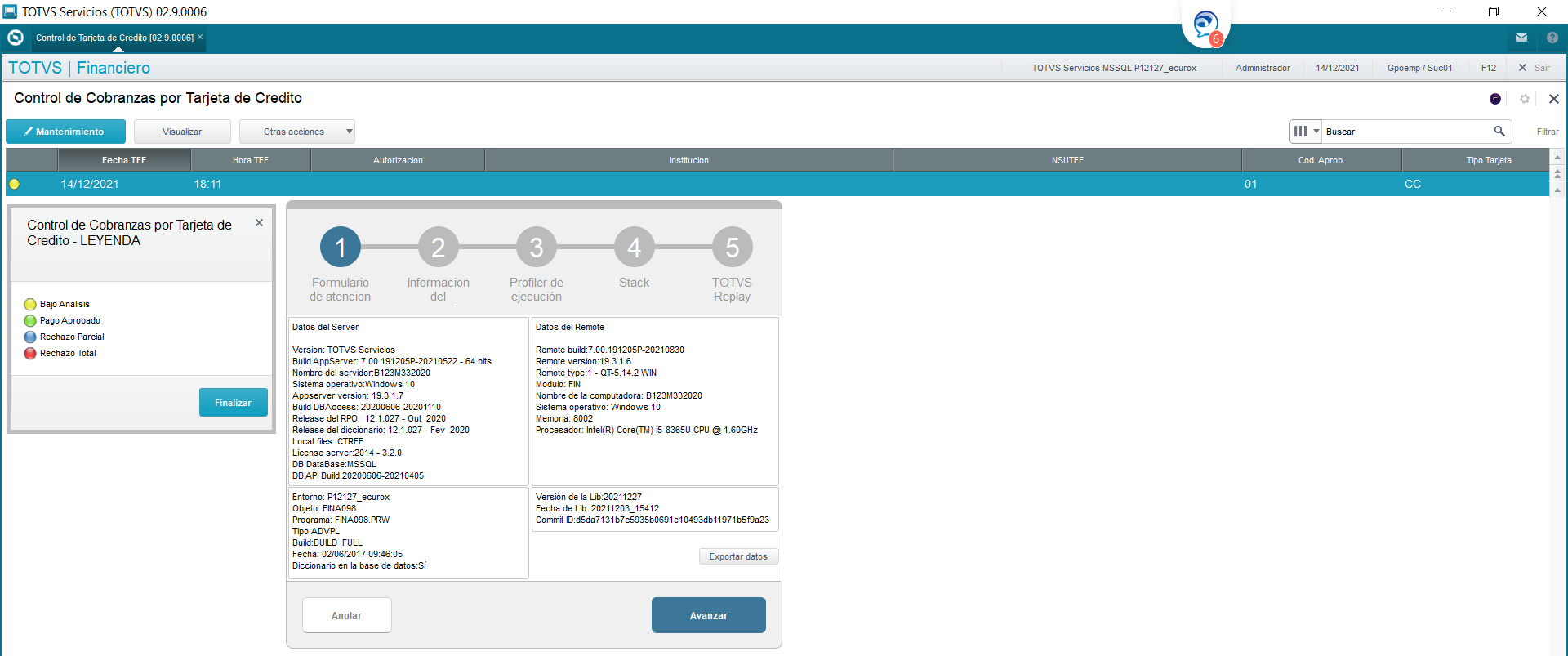Click the system date 14/12/2021 in the header
Screen dimensions: 1568x656
pos(1338,68)
